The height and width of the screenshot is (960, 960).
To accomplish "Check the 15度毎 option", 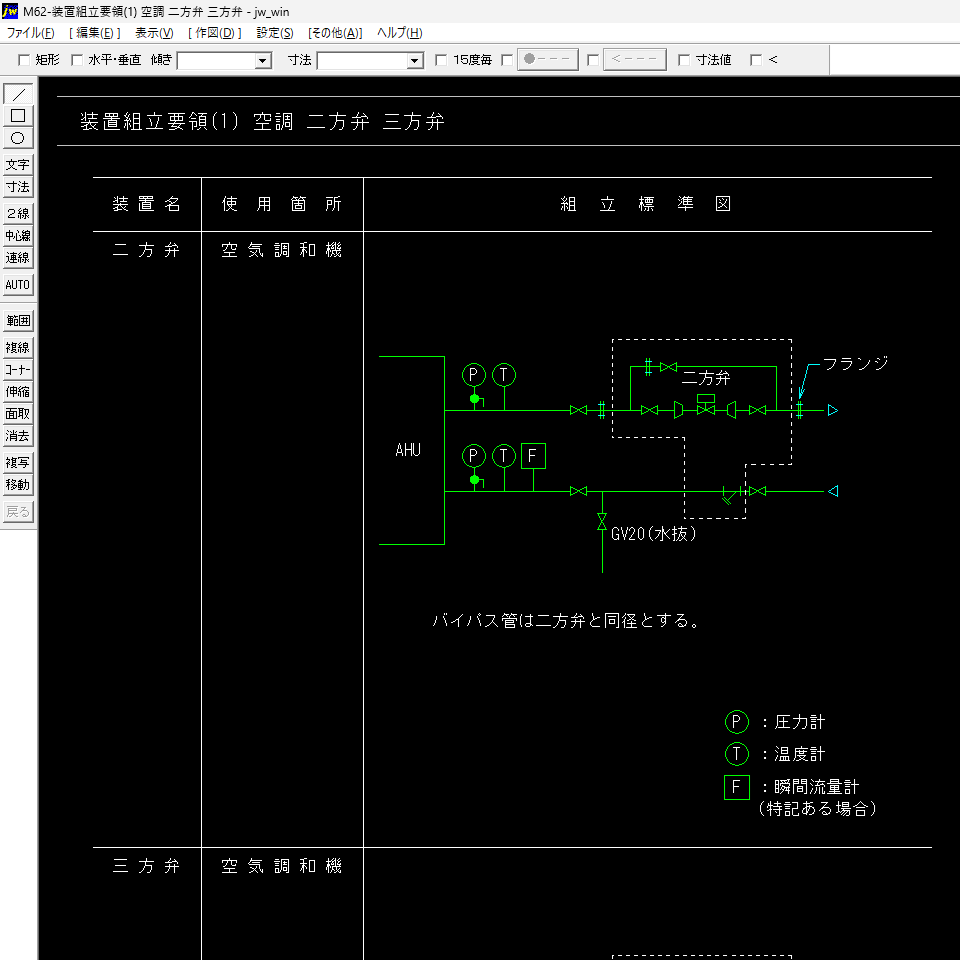I will coord(441,60).
